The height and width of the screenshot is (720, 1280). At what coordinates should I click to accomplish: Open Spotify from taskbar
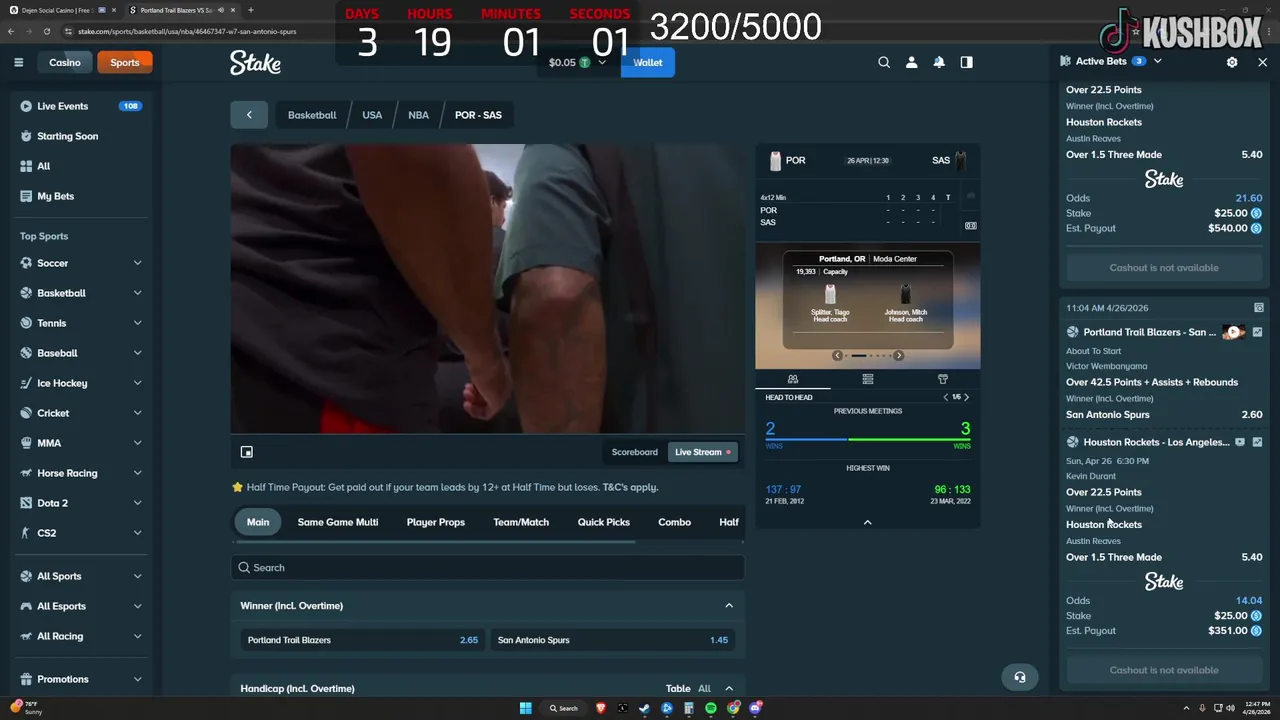pos(711,708)
